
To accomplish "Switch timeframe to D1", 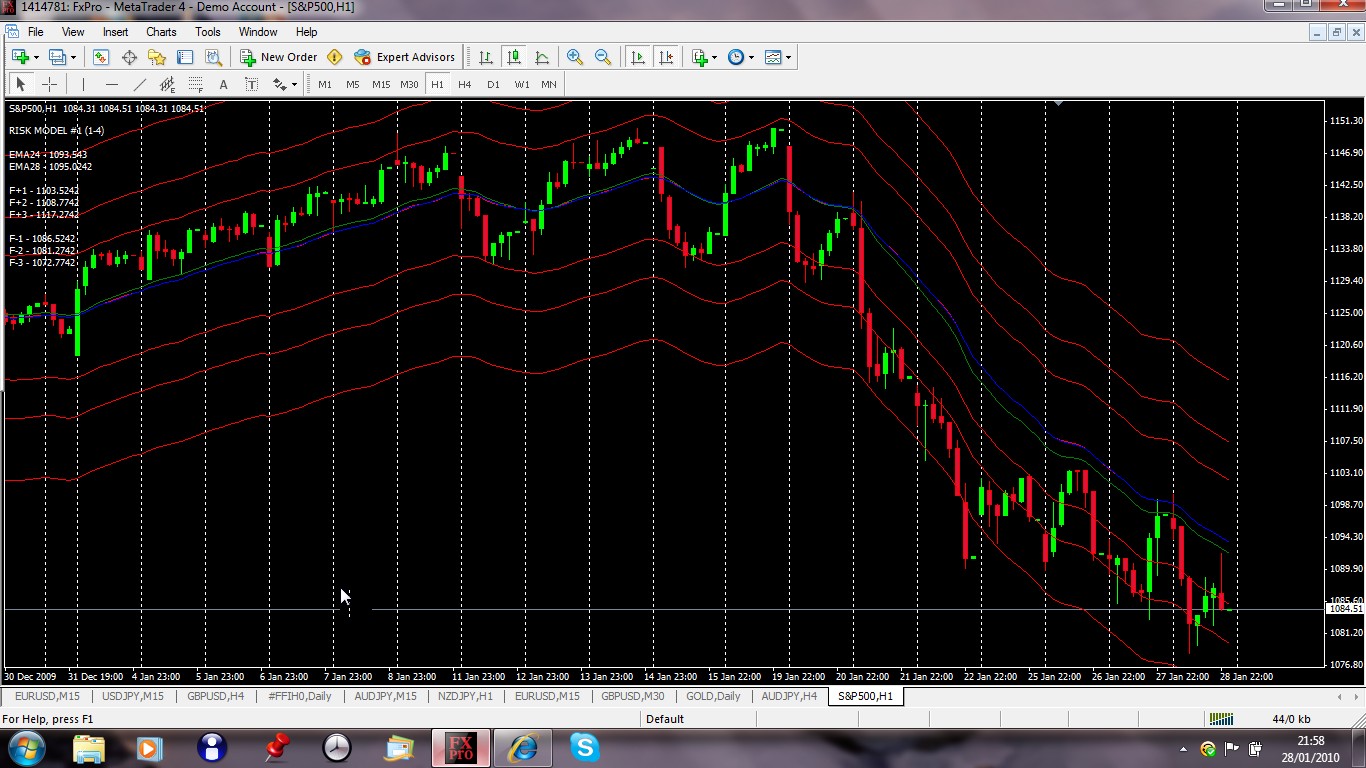I will [x=493, y=84].
